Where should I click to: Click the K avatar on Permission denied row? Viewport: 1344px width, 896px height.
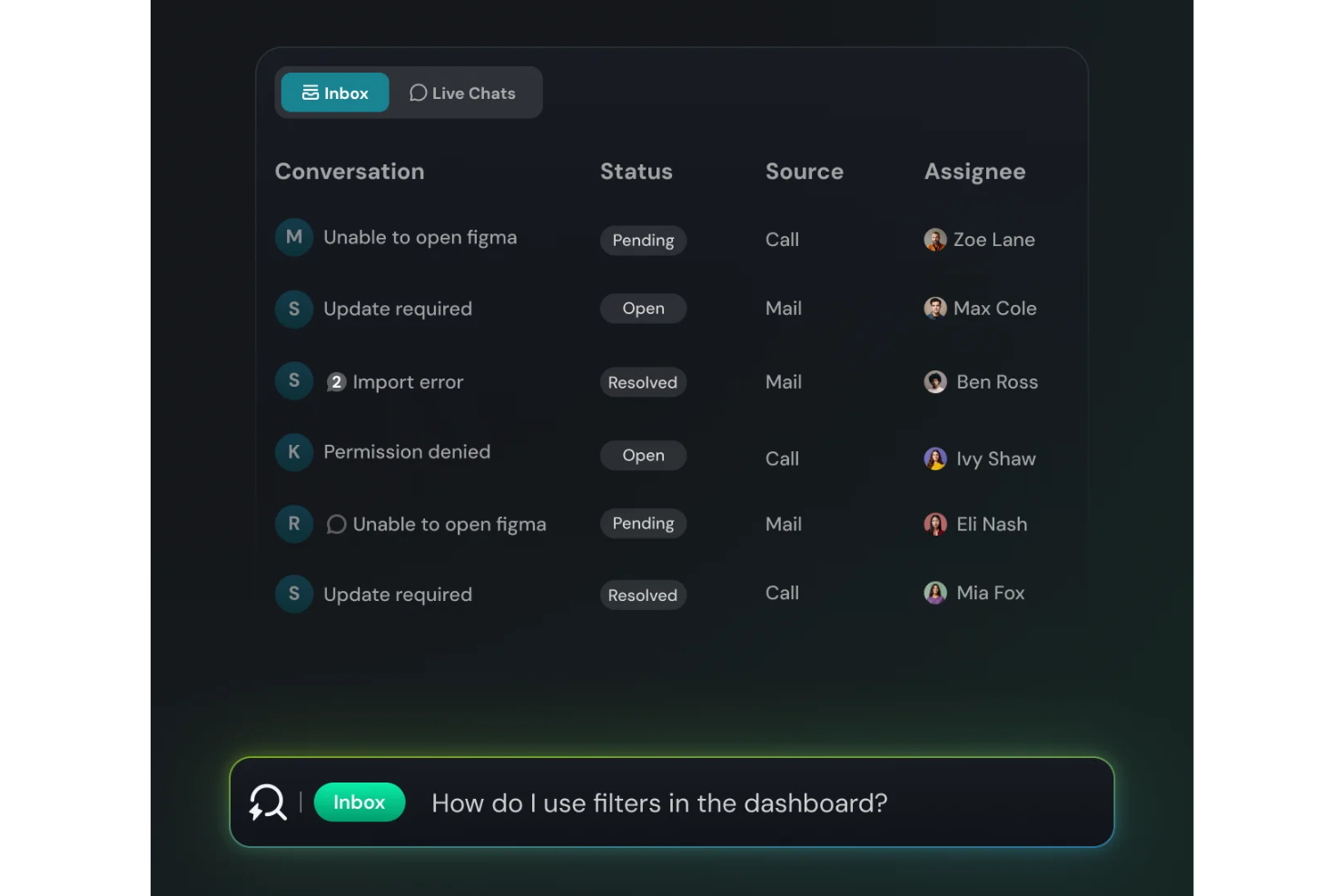(293, 452)
